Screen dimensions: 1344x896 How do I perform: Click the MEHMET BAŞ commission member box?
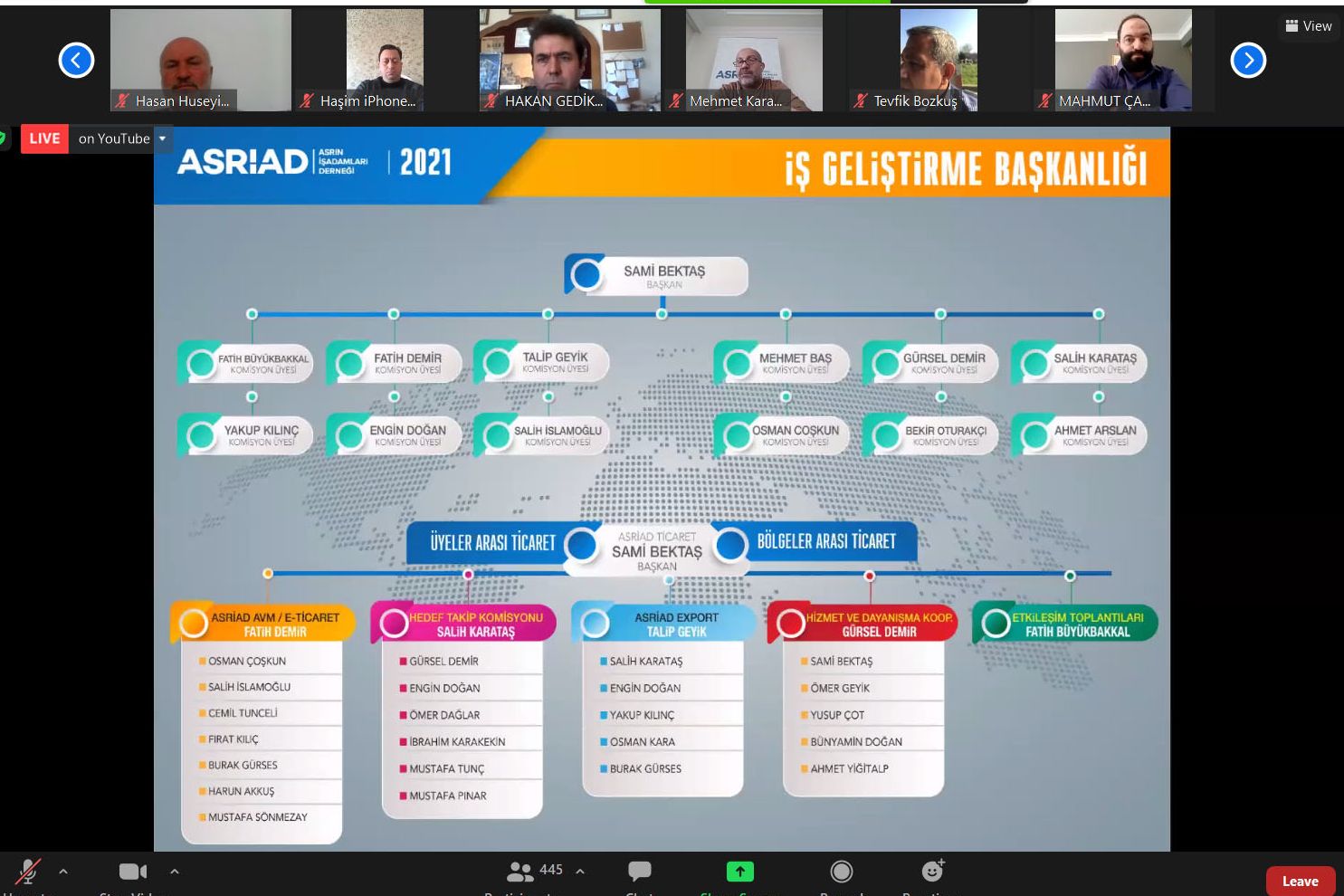coord(784,363)
